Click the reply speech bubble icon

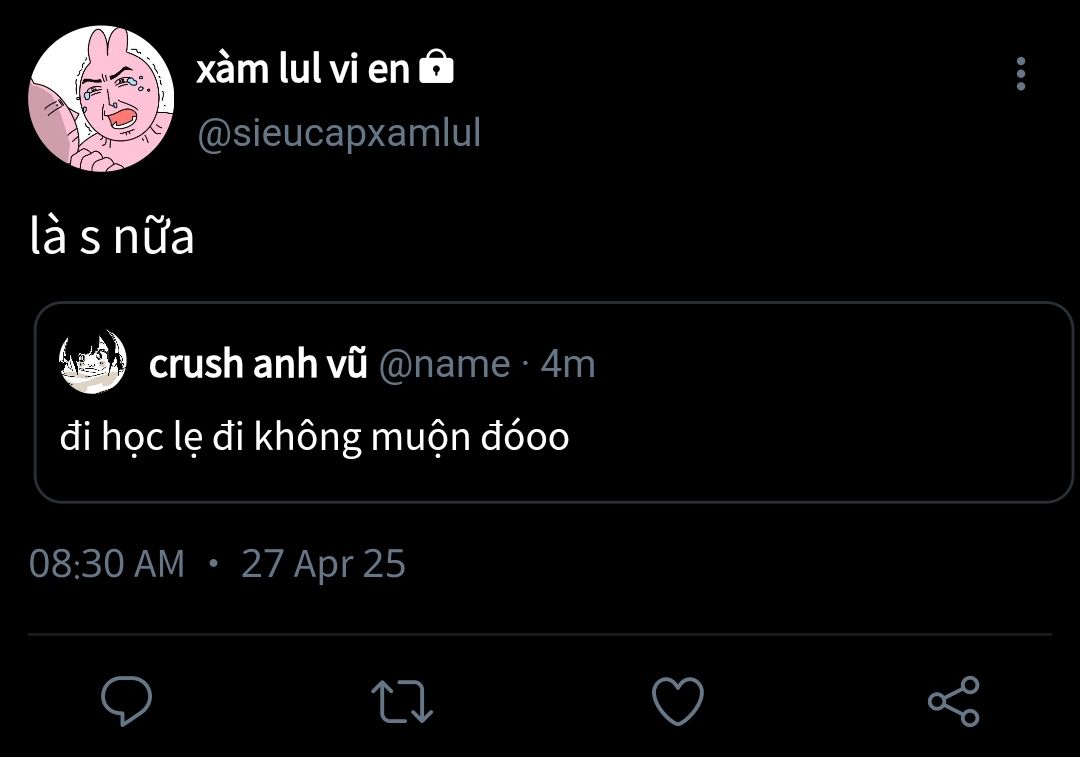[127, 700]
